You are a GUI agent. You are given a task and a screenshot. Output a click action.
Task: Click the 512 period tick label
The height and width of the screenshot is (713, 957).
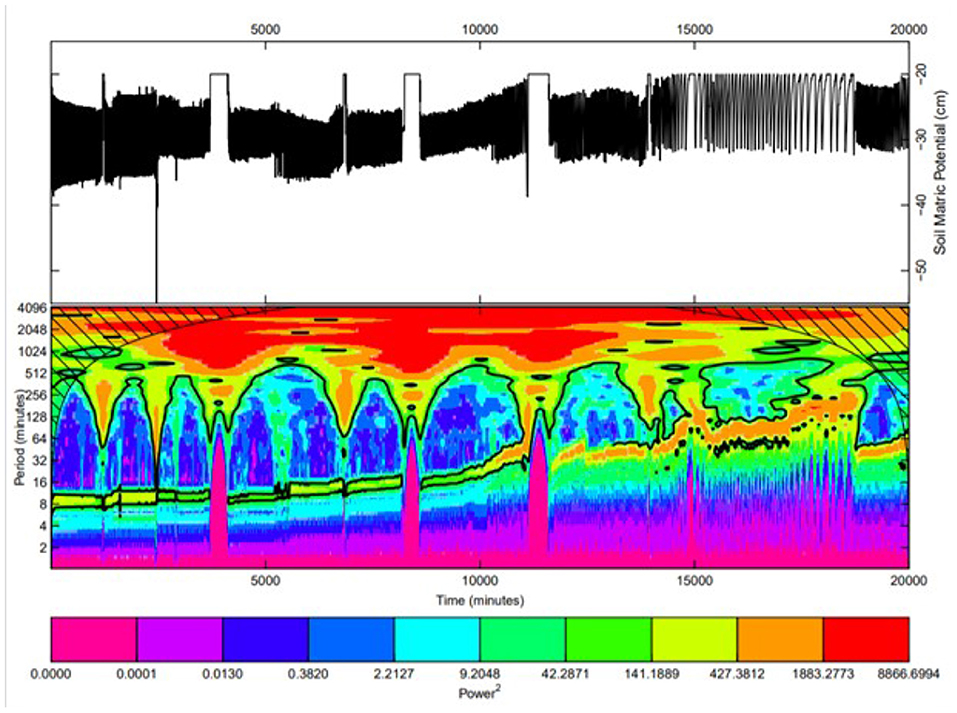[37, 374]
